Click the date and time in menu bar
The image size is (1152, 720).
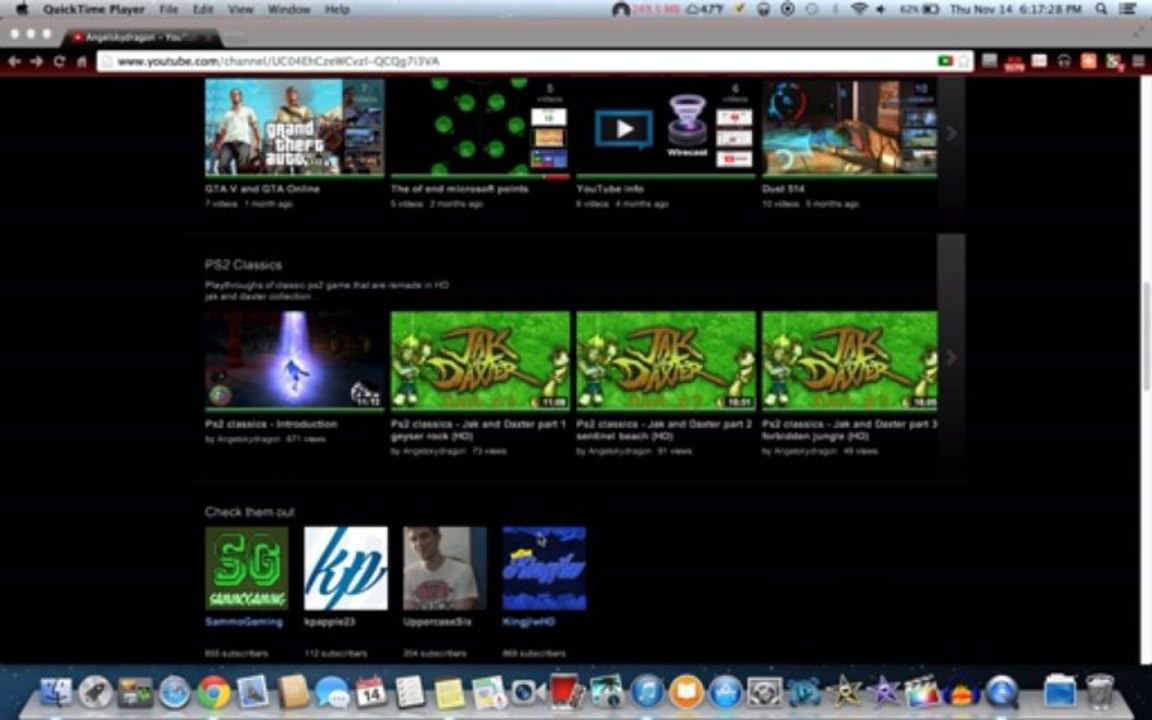(1015, 9)
